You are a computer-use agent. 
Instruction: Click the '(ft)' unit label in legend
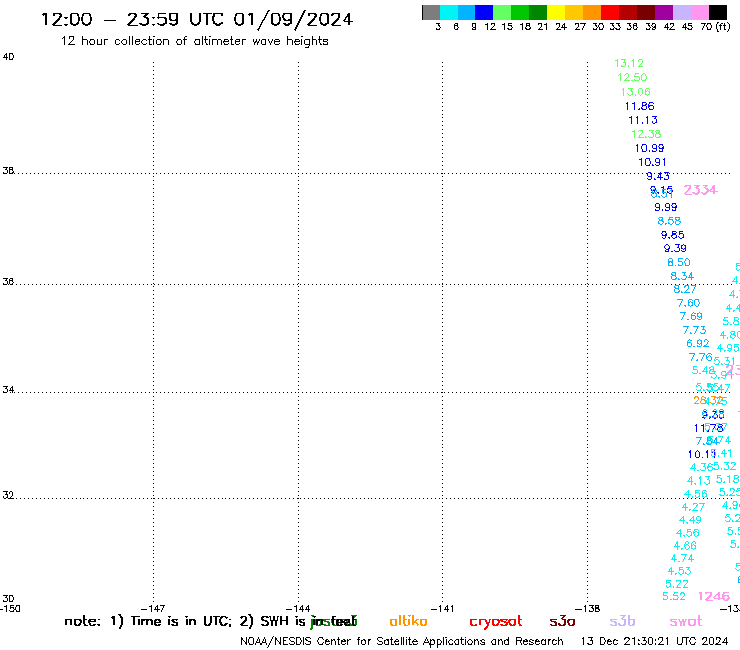[x=723, y=26]
